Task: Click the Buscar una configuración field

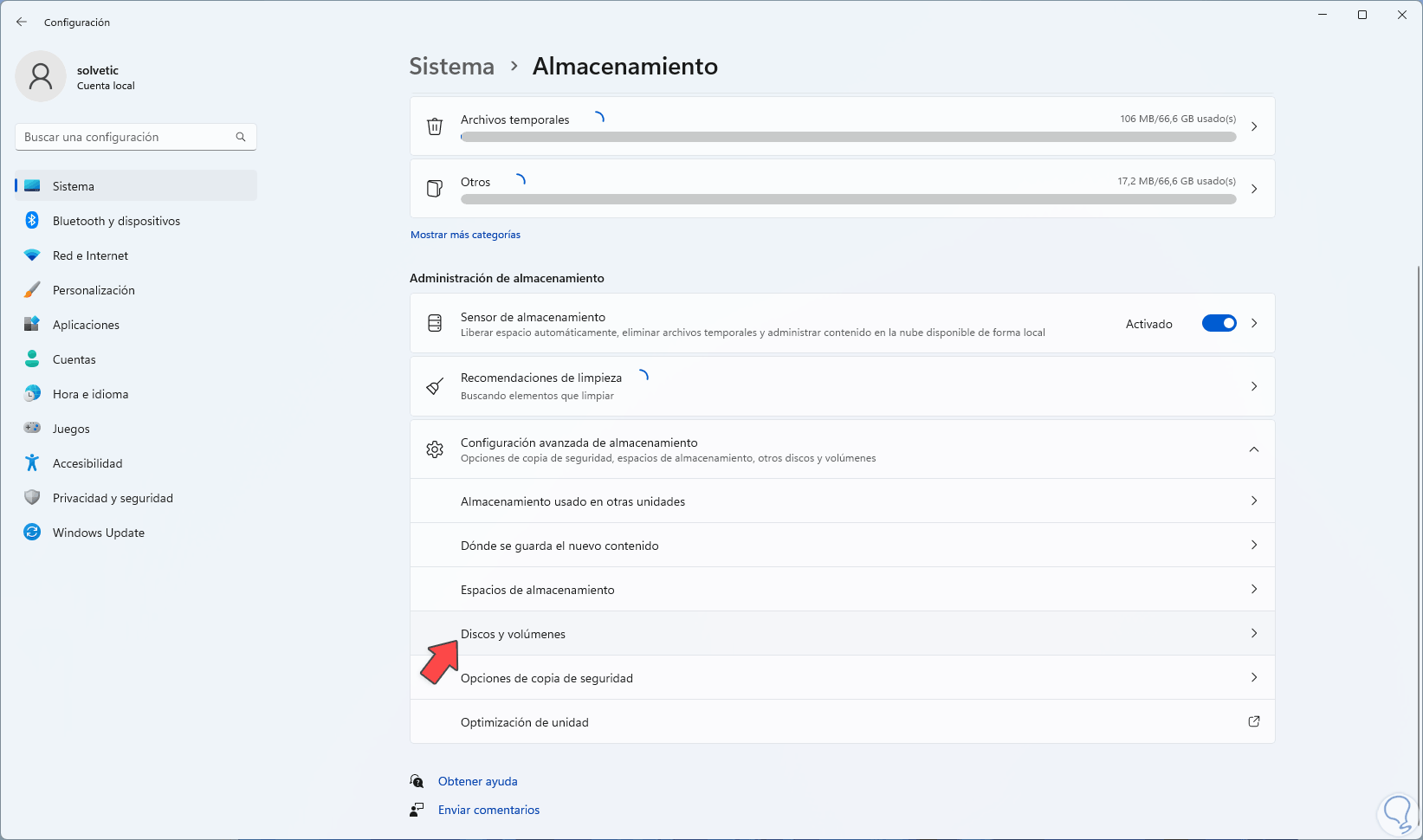Action: click(126, 137)
